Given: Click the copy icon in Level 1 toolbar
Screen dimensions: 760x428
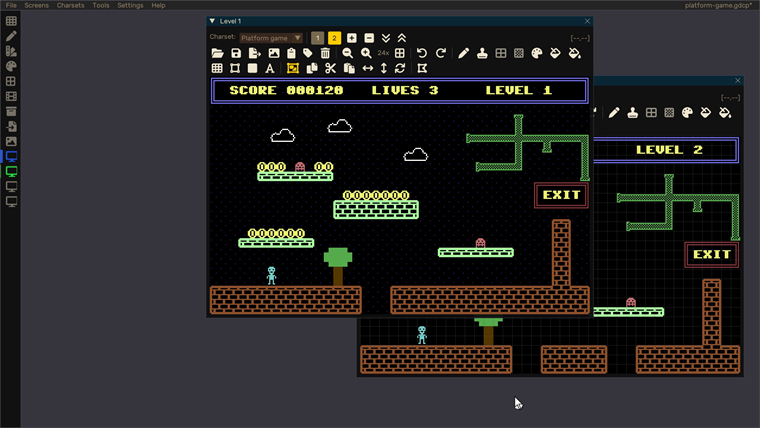Looking at the screenshot, I should 312,68.
